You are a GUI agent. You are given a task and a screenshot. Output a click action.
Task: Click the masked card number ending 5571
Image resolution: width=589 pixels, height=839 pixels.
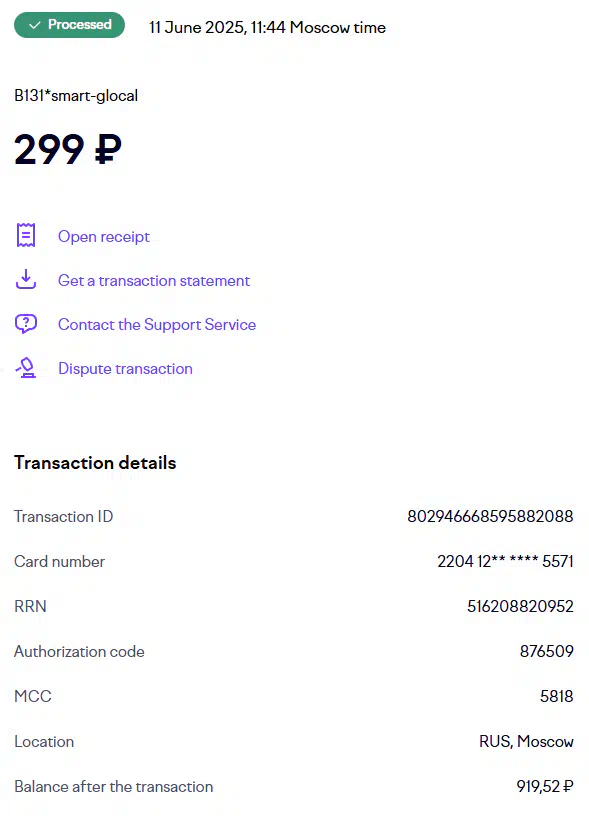(505, 561)
